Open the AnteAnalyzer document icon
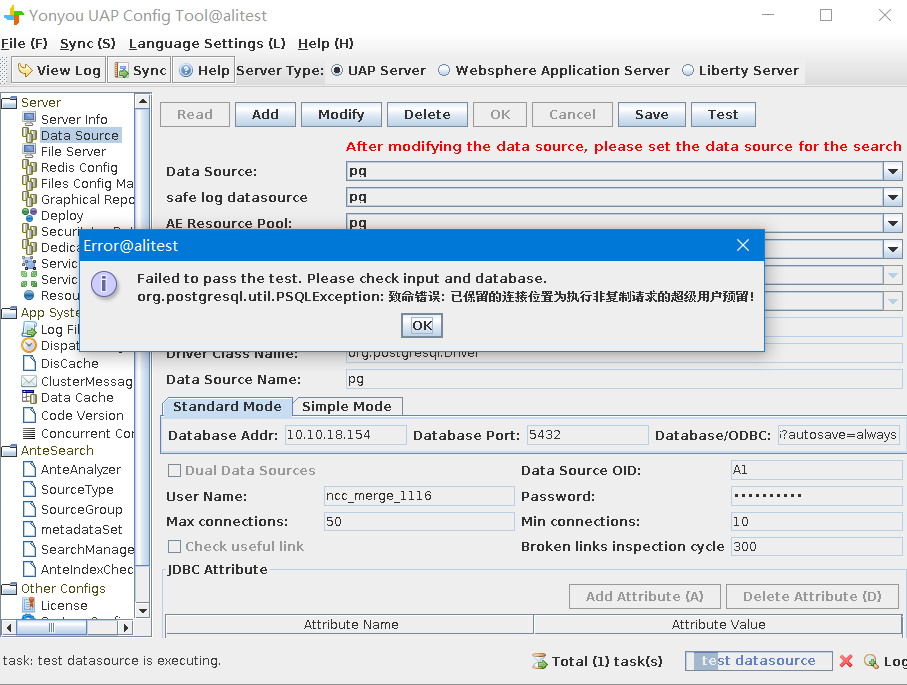Viewport: 907px width, 685px height. [29, 469]
